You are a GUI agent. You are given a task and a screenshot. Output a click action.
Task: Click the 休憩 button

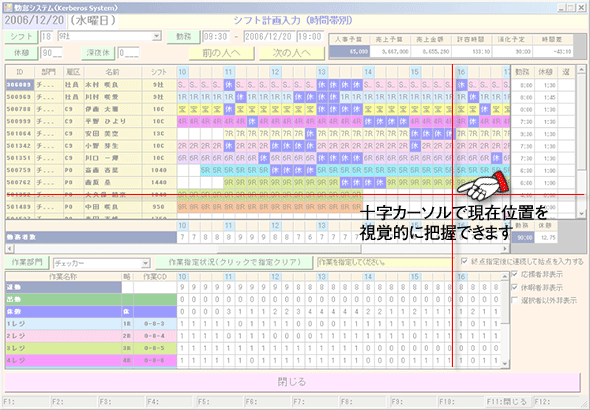(21, 53)
